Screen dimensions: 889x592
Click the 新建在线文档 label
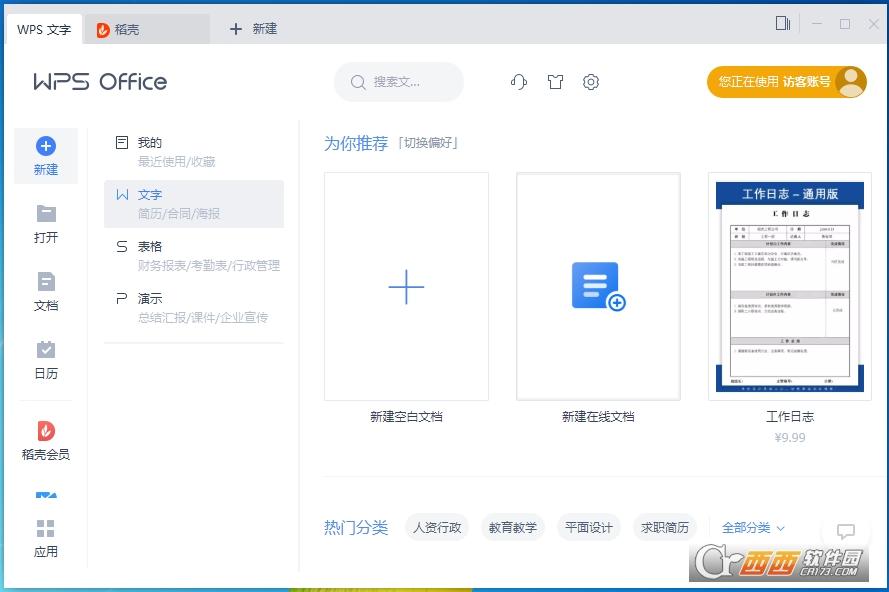(598, 417)
